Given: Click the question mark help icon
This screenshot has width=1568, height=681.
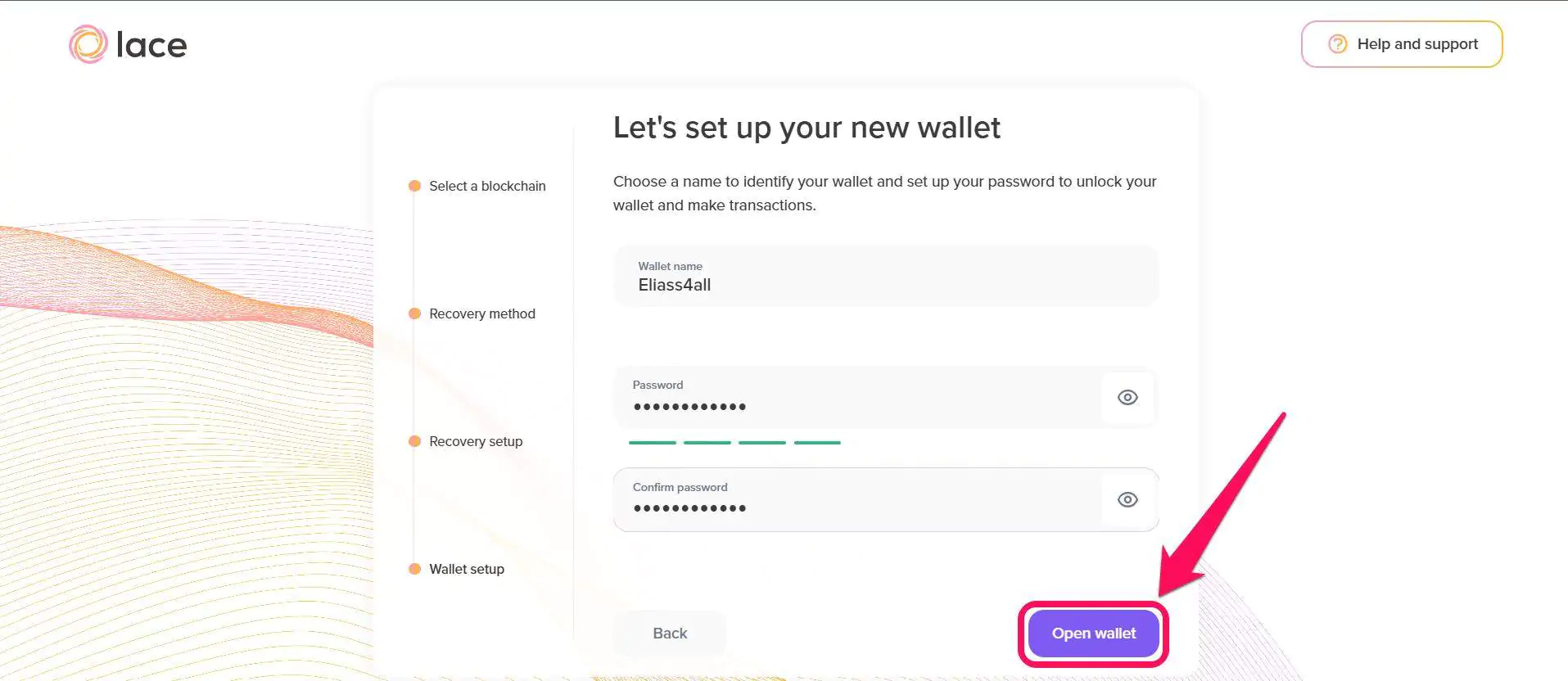Looking at the screenshot, I should (x=1336, y=43).
